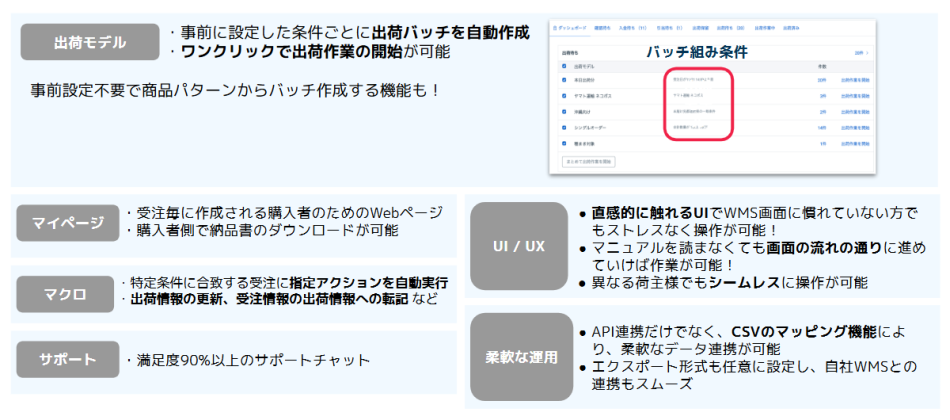Viewport: 950px width, 420px height.
Task: Click the 14件 count in シングルオーダー row
Action: point(821,128)
